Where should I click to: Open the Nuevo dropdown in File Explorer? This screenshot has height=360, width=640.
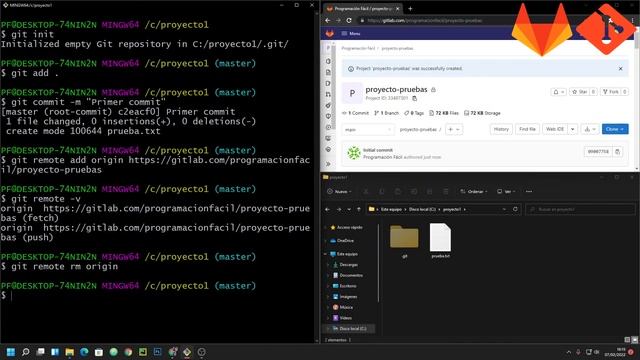[340, 191]
